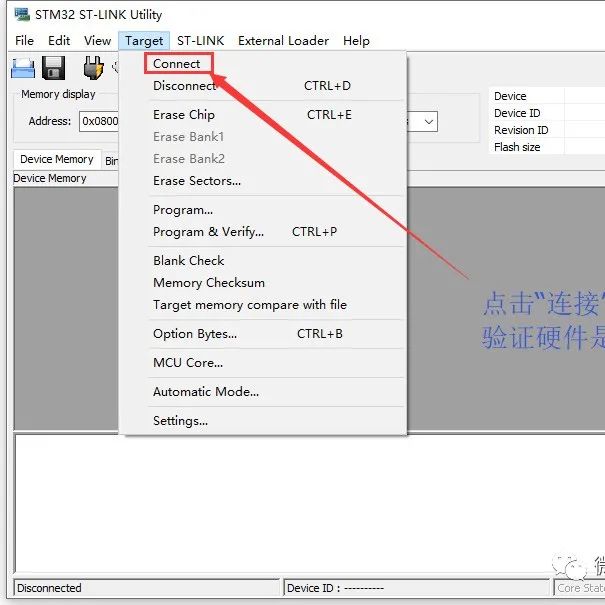Open the View menu

[97, 41]
